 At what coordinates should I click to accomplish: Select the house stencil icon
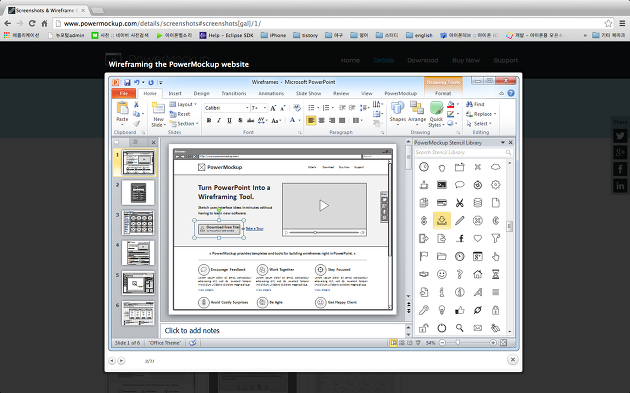tap(477, 274)
